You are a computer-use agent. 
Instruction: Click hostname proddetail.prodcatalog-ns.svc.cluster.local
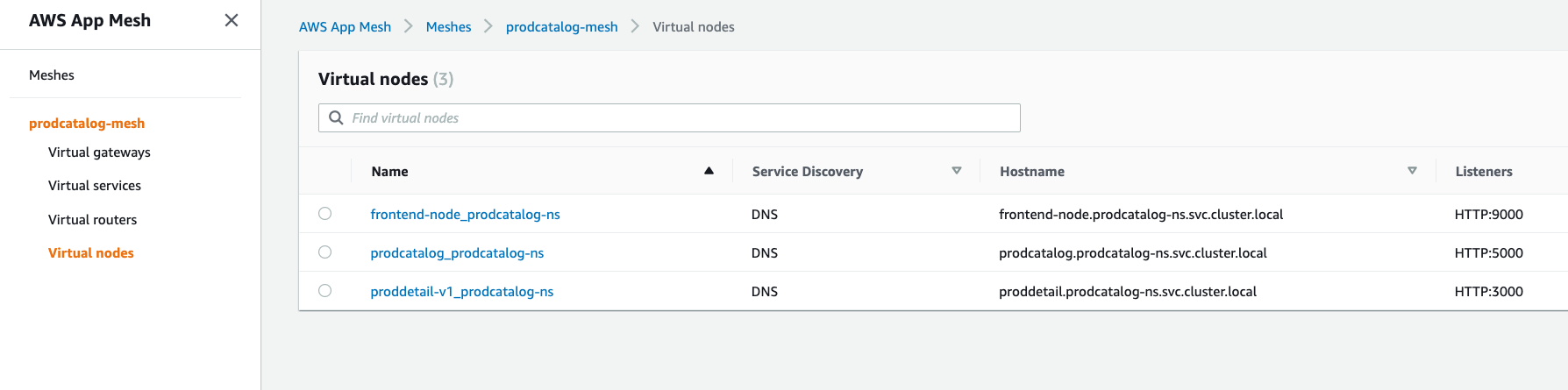pyautogui.click(x=1128, y=292)
